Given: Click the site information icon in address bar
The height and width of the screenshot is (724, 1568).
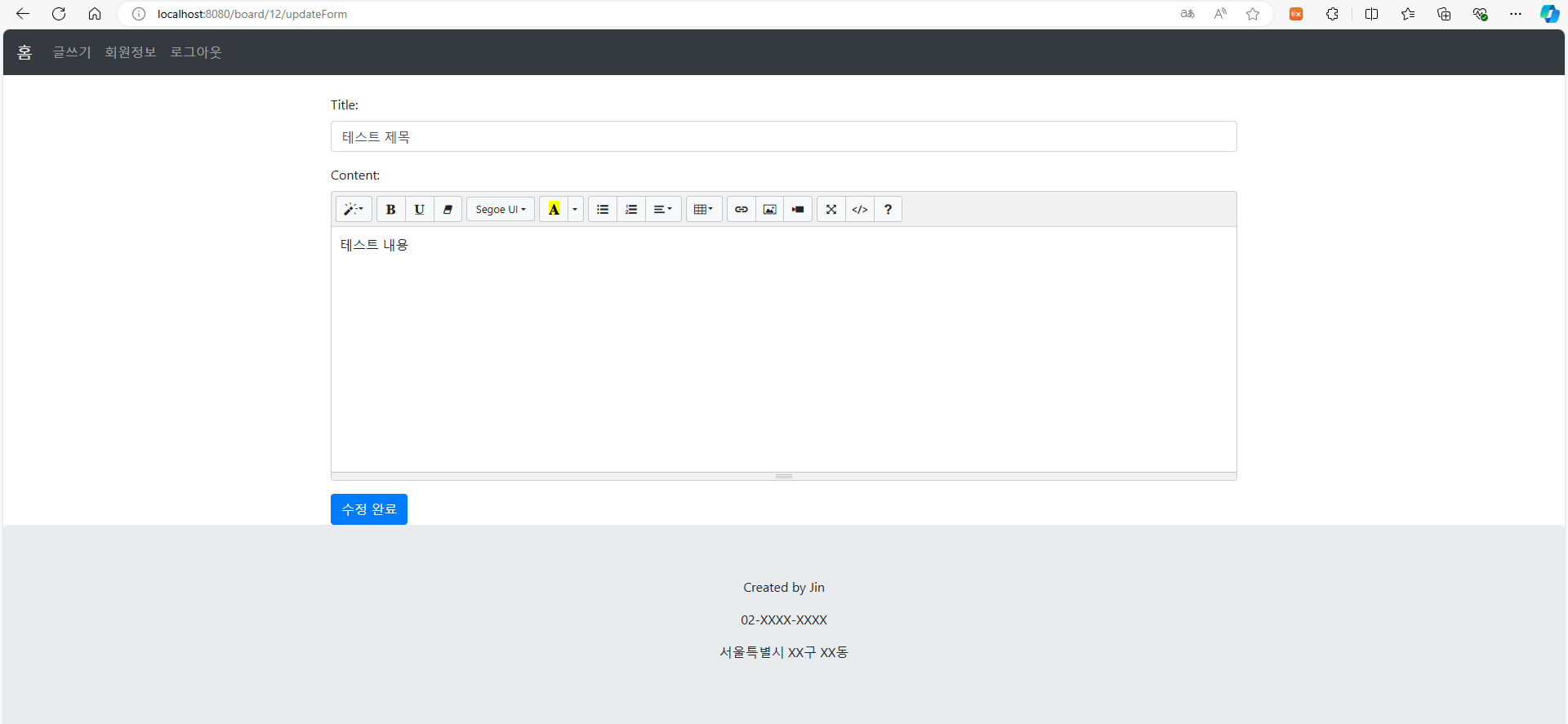Looking at the screenshot, I should [139, 14].
